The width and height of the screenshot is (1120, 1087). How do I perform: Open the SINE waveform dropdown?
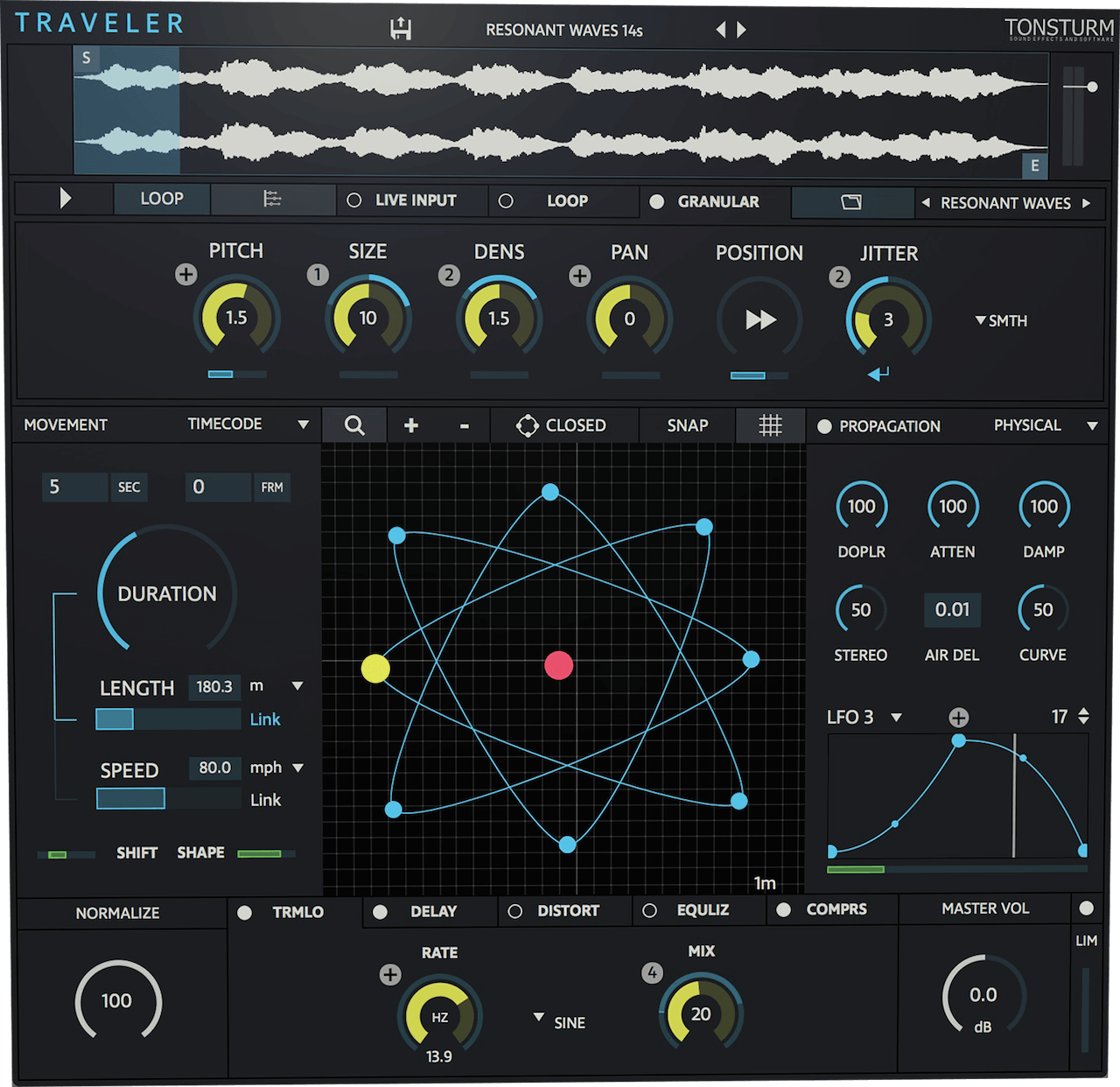coord(559,1021)
